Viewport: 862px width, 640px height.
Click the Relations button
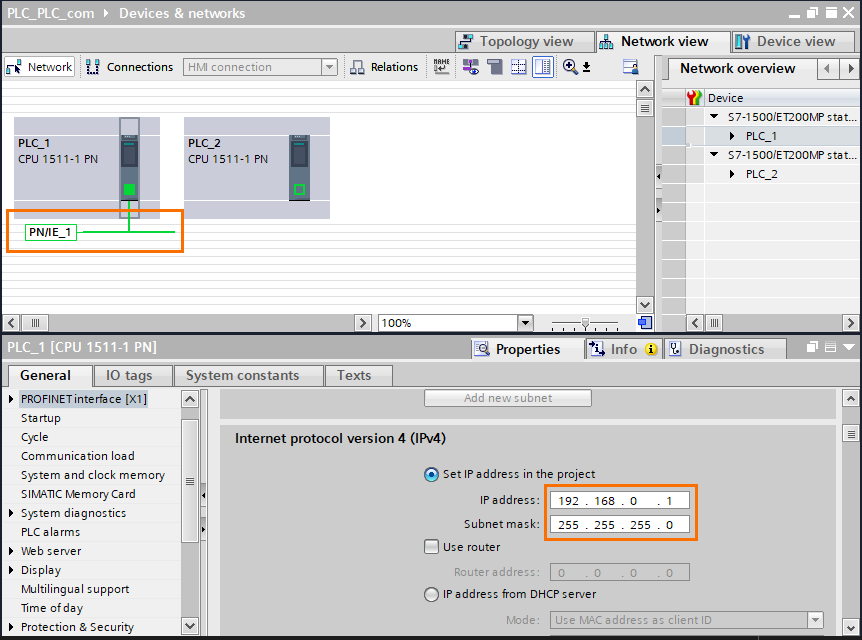[x=384, y=67]
